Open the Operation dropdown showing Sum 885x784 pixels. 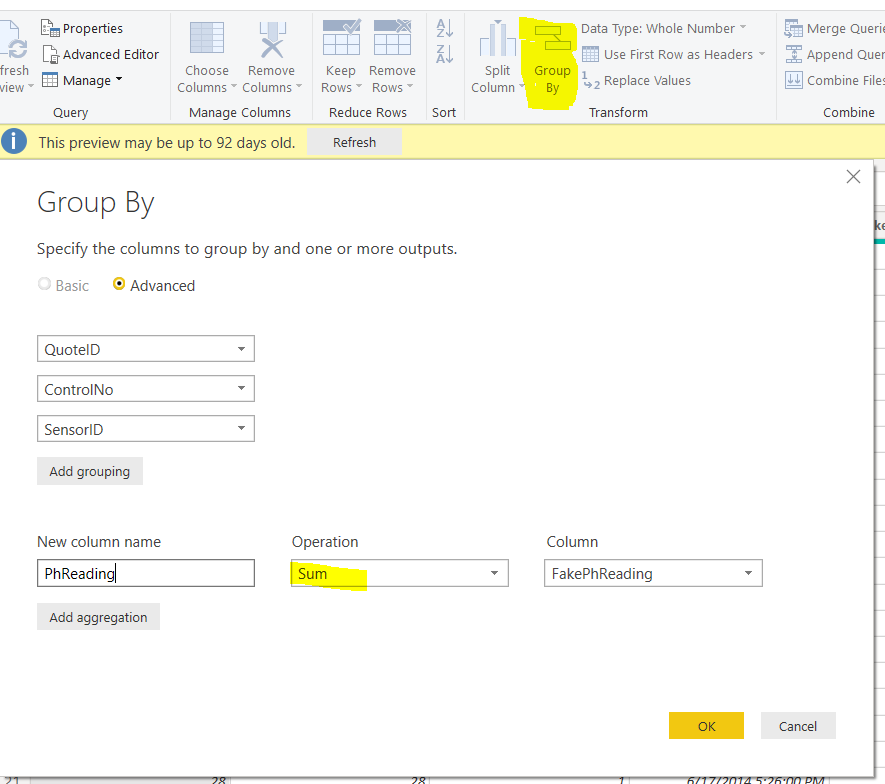pos(494,574)
